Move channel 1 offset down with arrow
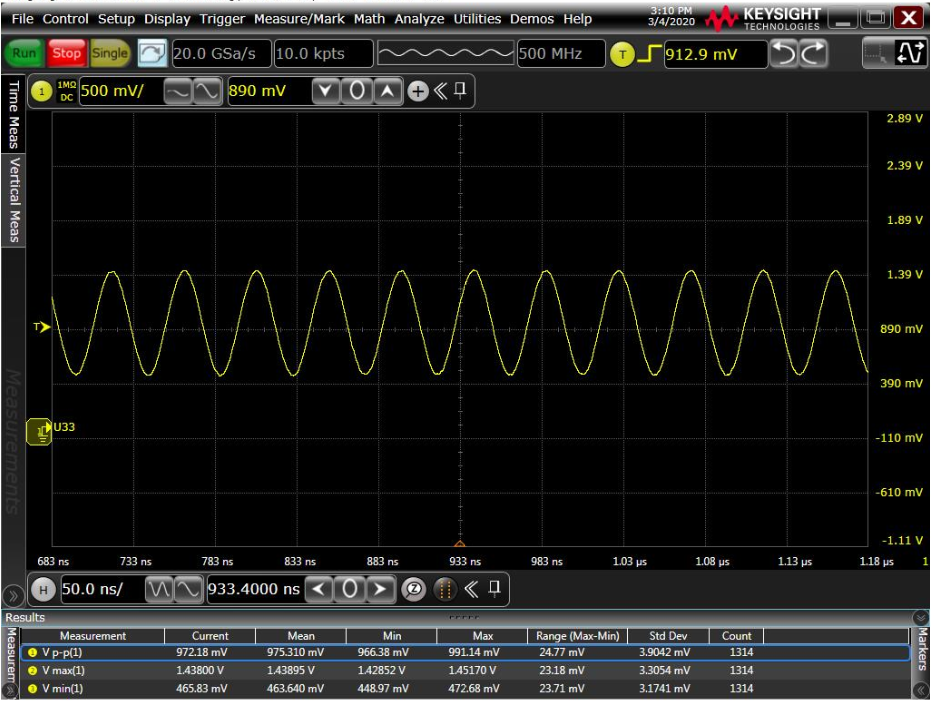 coord(325,91)
